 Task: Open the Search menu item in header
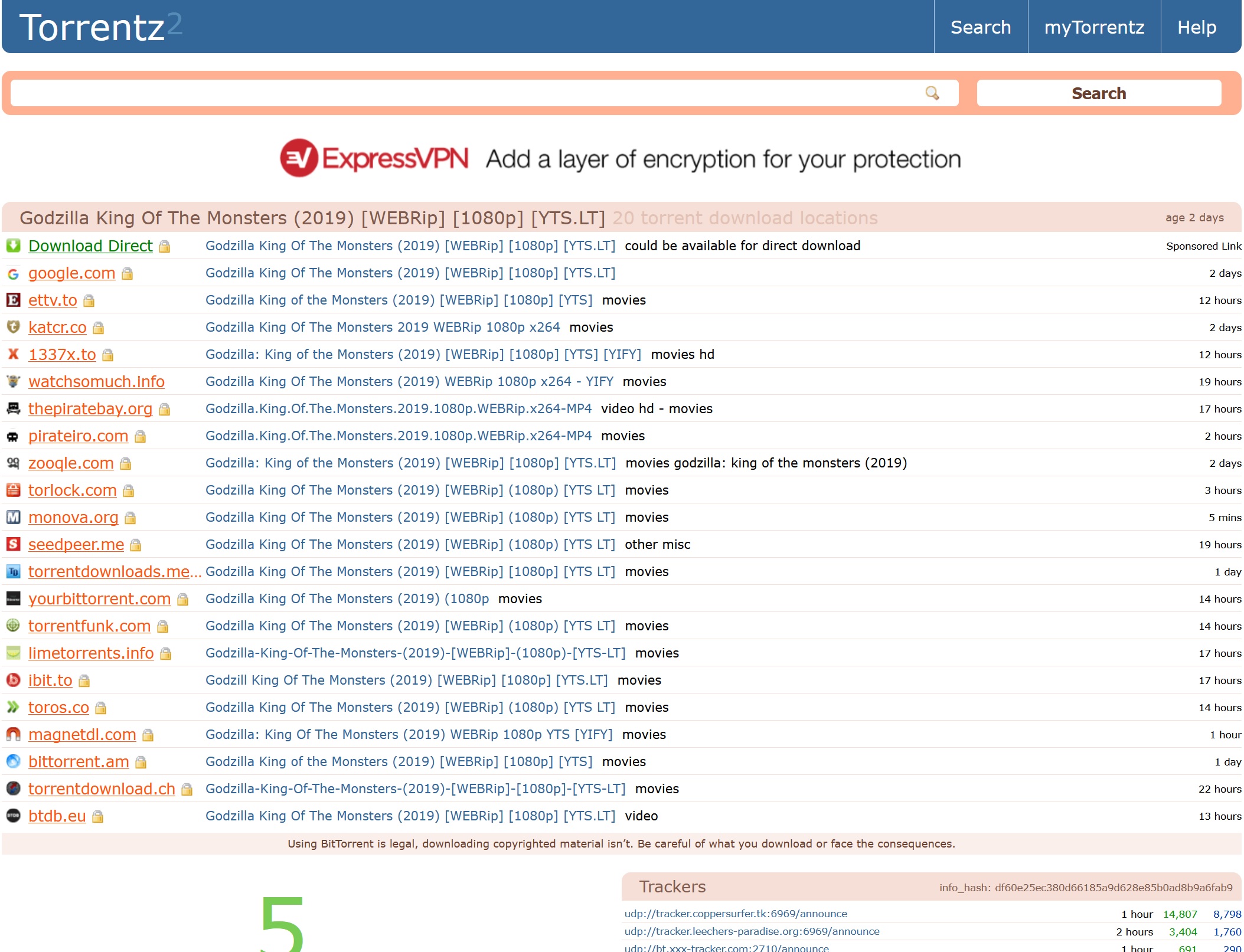tap(980, 27)
